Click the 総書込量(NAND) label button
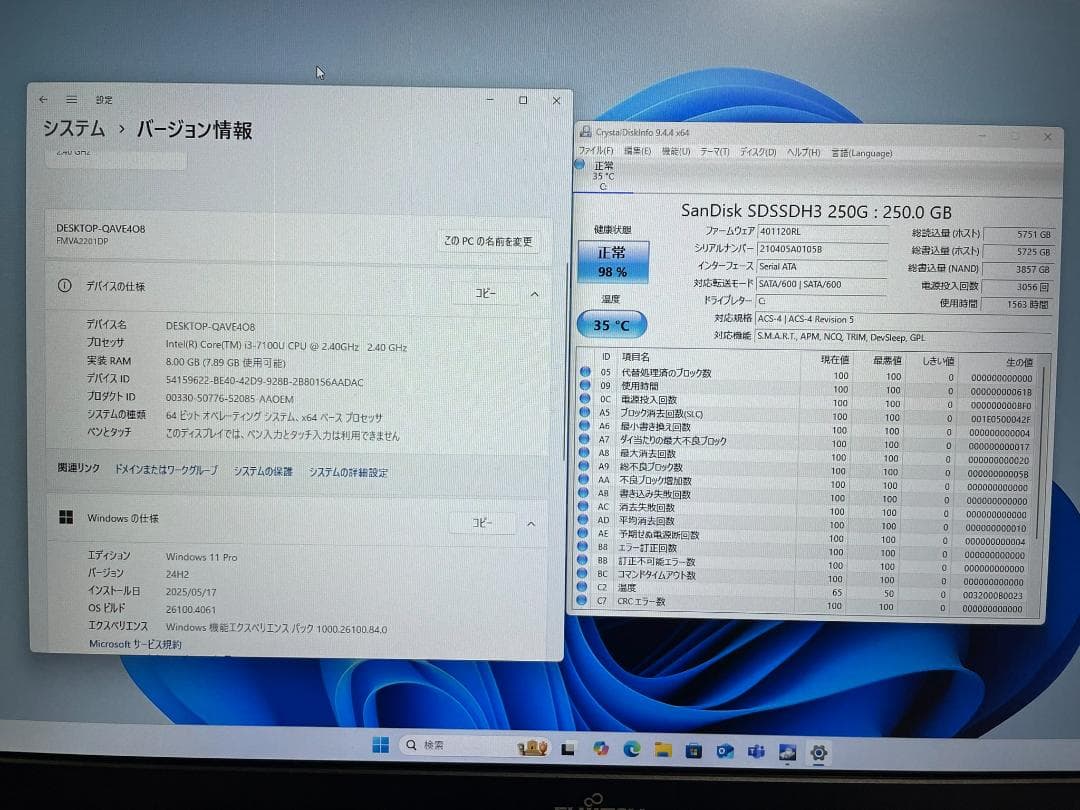The width and height of the screenshot is (1080, 810). [x=943, y=268]
